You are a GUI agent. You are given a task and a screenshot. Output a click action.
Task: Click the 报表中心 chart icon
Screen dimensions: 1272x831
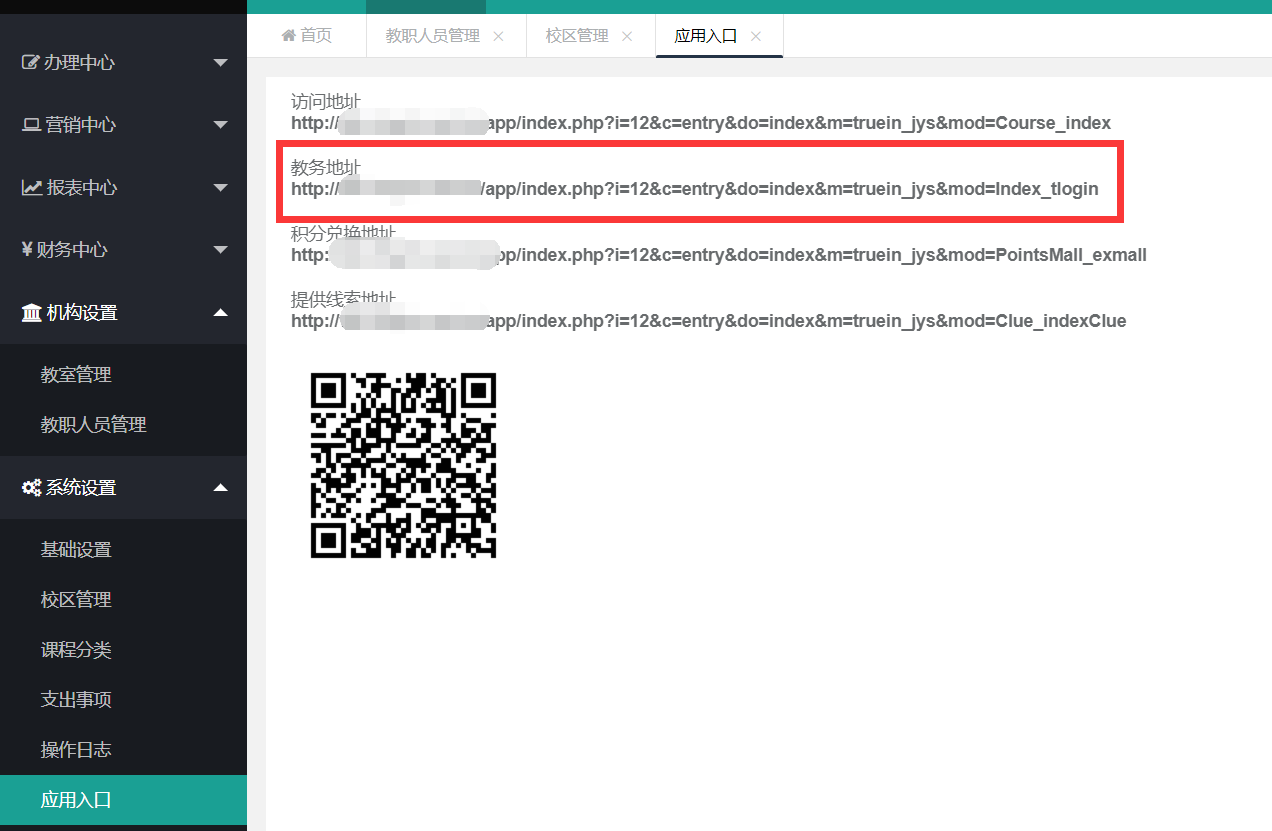click(32, 188)
